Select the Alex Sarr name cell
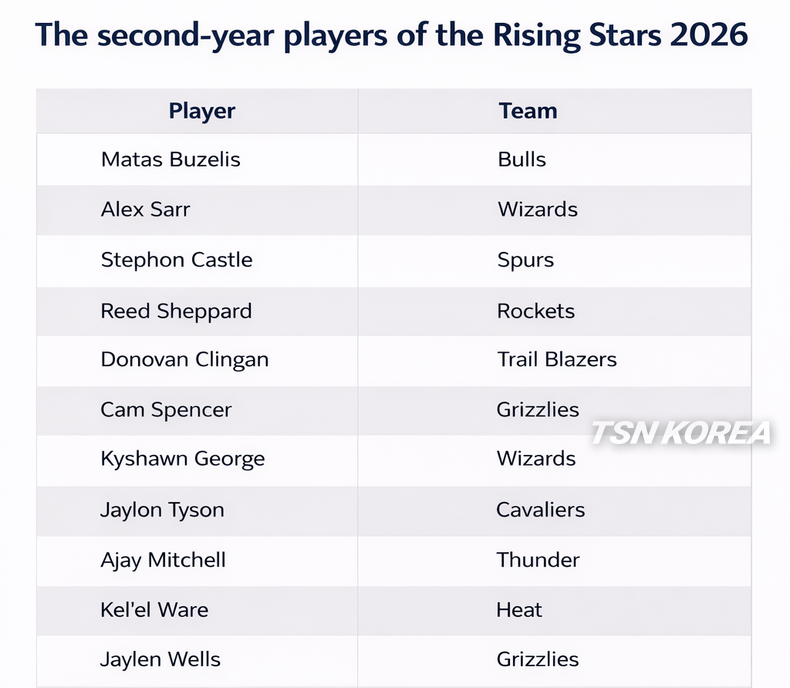 tap(145, 209)
